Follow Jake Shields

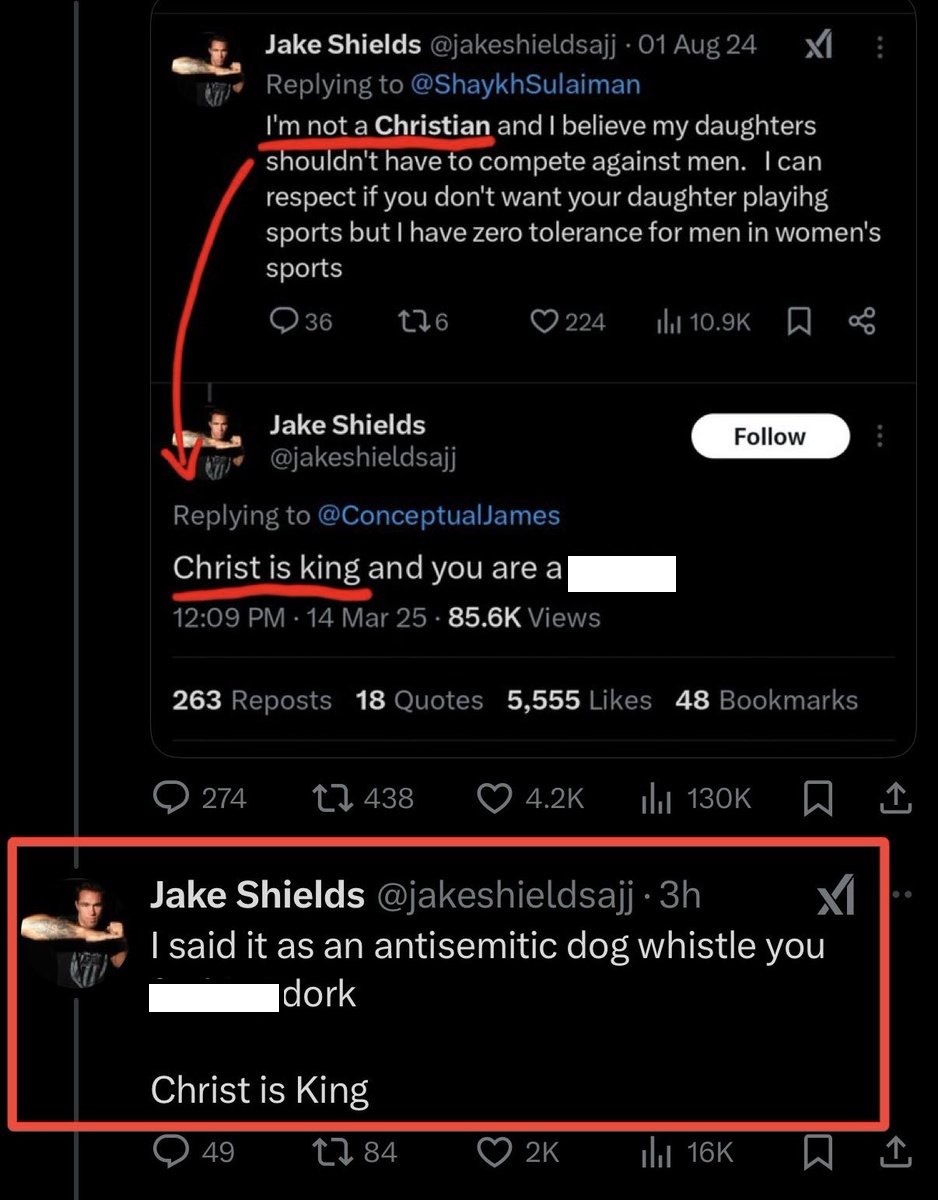(x=769, y=437)
